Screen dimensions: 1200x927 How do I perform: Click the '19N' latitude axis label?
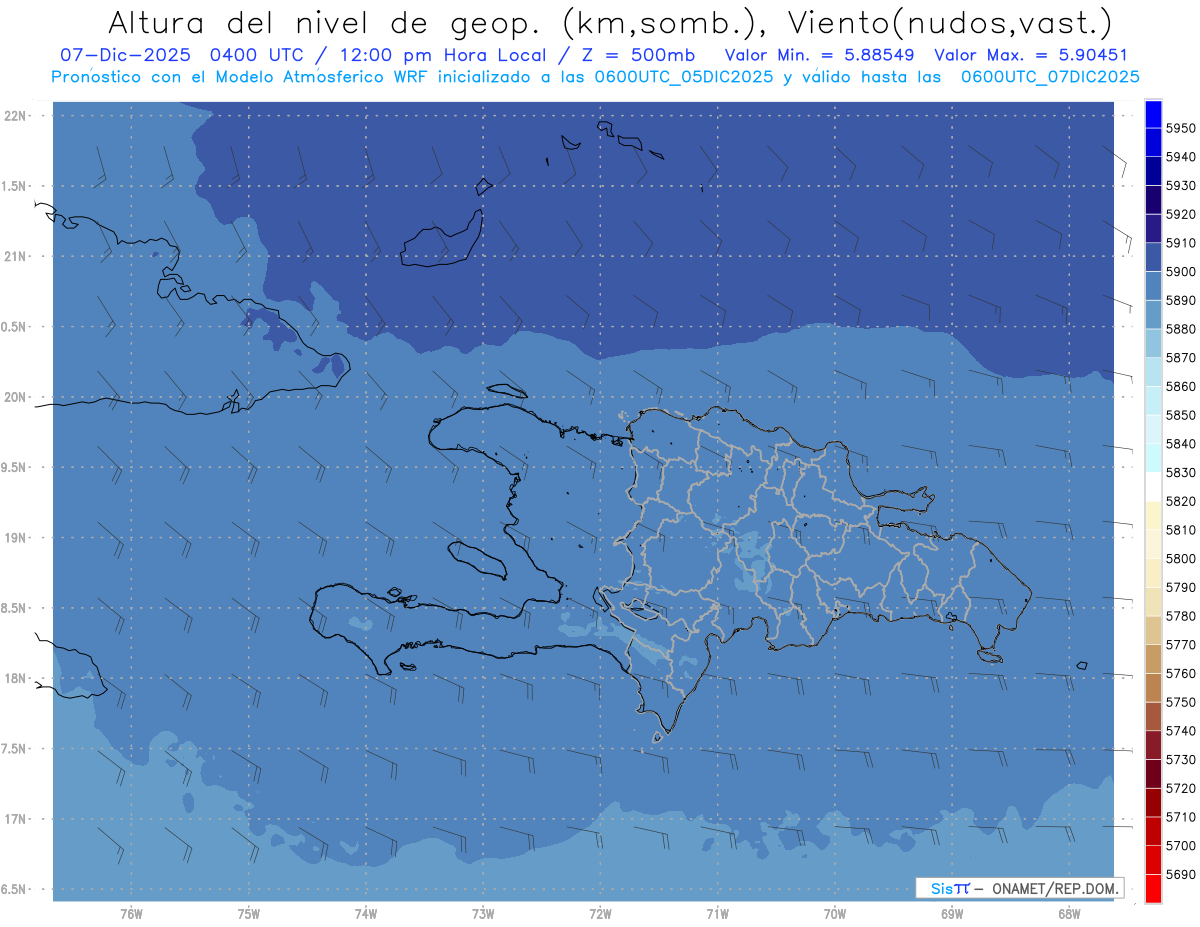pyautogui.click(x=15, y=538)
